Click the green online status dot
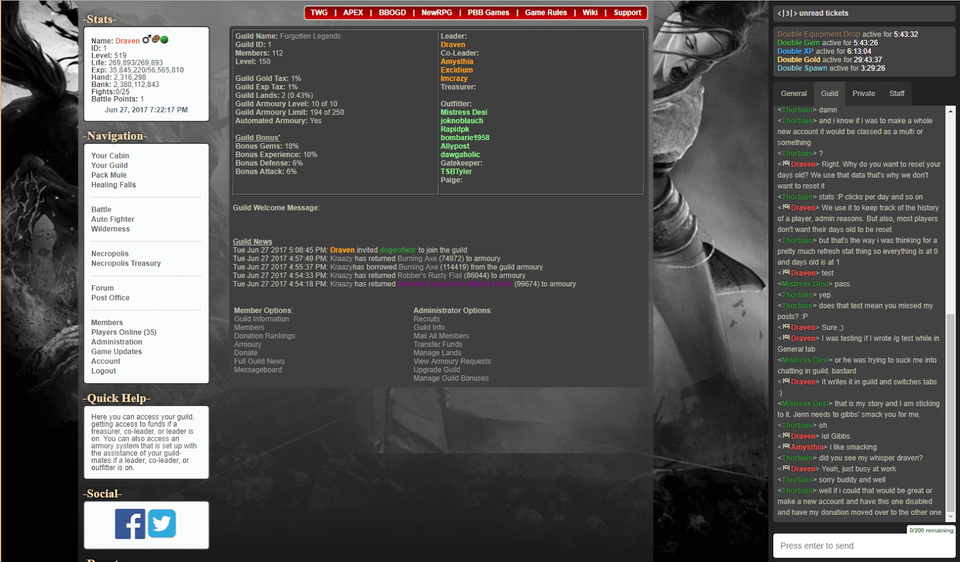The width and height of the screenshot is (960, 562). [164, 40]
